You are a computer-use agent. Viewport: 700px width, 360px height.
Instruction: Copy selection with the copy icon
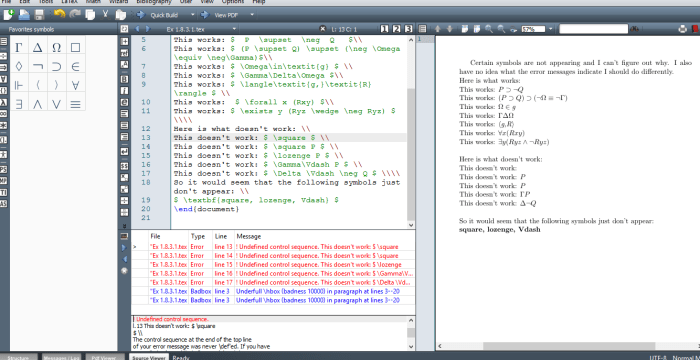pyautogui.click(x=90, y=15)
